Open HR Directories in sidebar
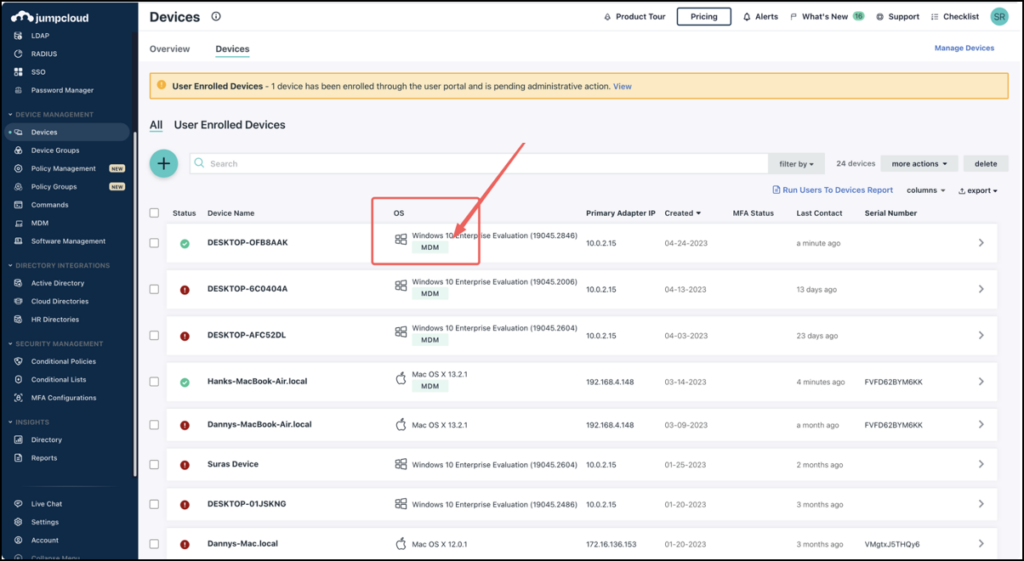 coord(55,320)
